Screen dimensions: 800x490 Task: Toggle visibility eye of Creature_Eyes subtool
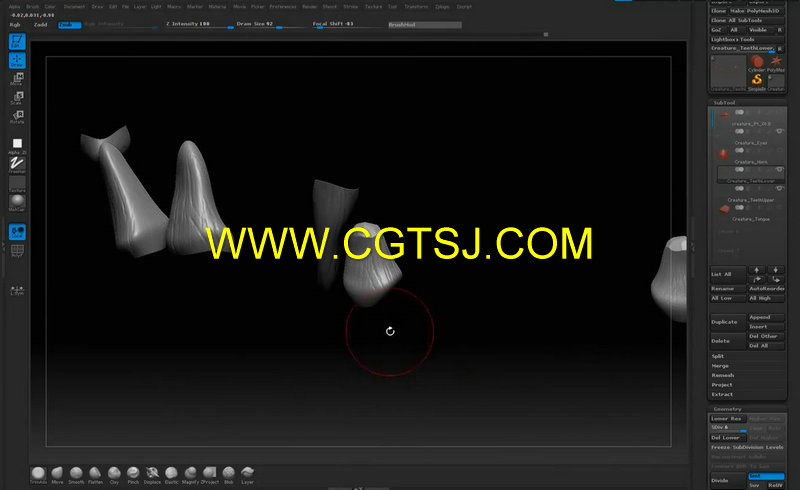779,132
